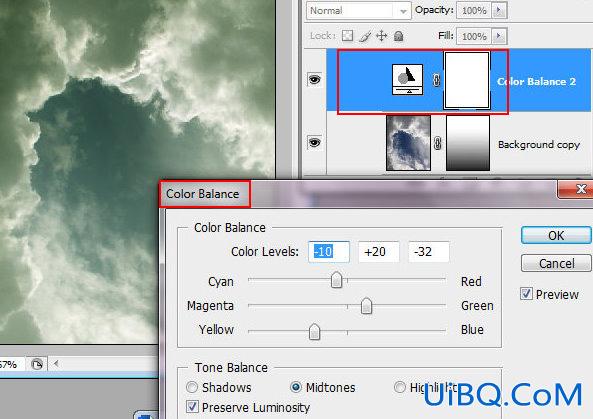Toggle the Preview checkbox

click(526, 294)
